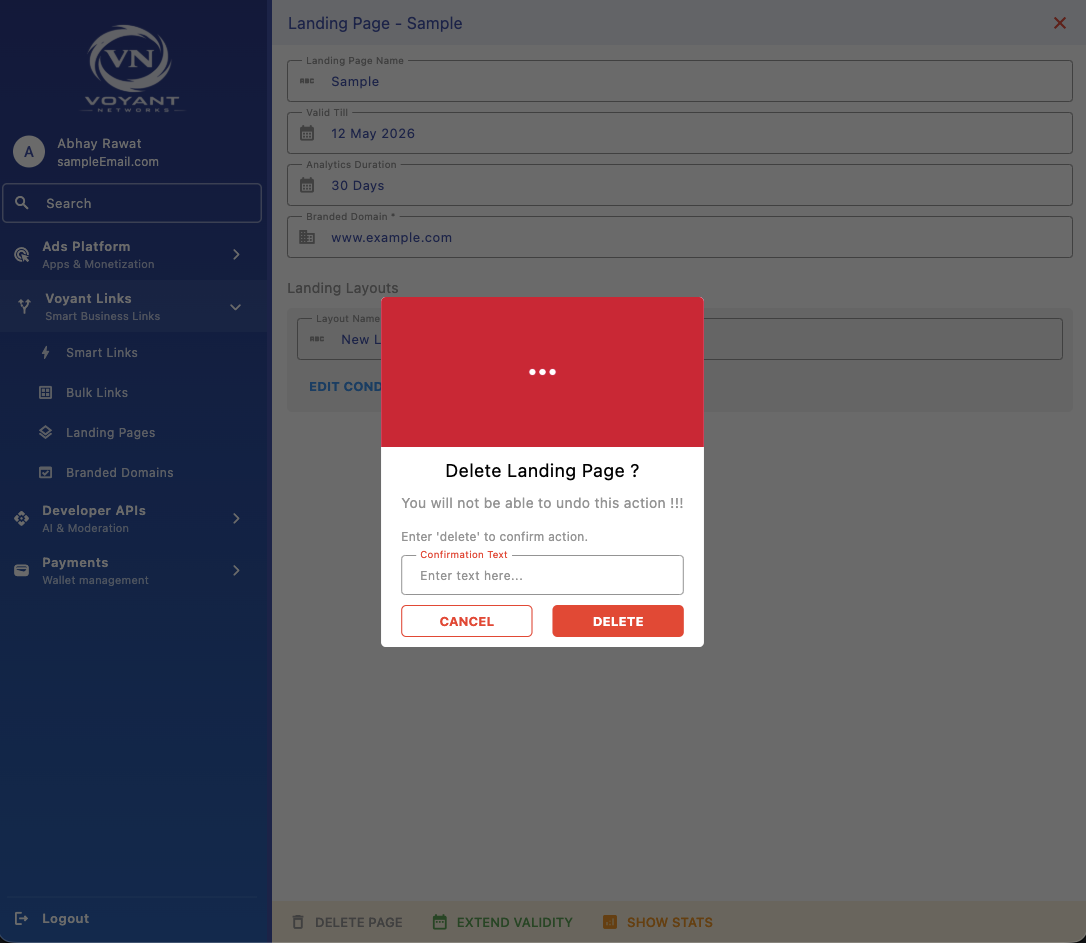Click the Payments wallet icon
Viewport: 1086px width, 943px height.
tap(21, 571)
